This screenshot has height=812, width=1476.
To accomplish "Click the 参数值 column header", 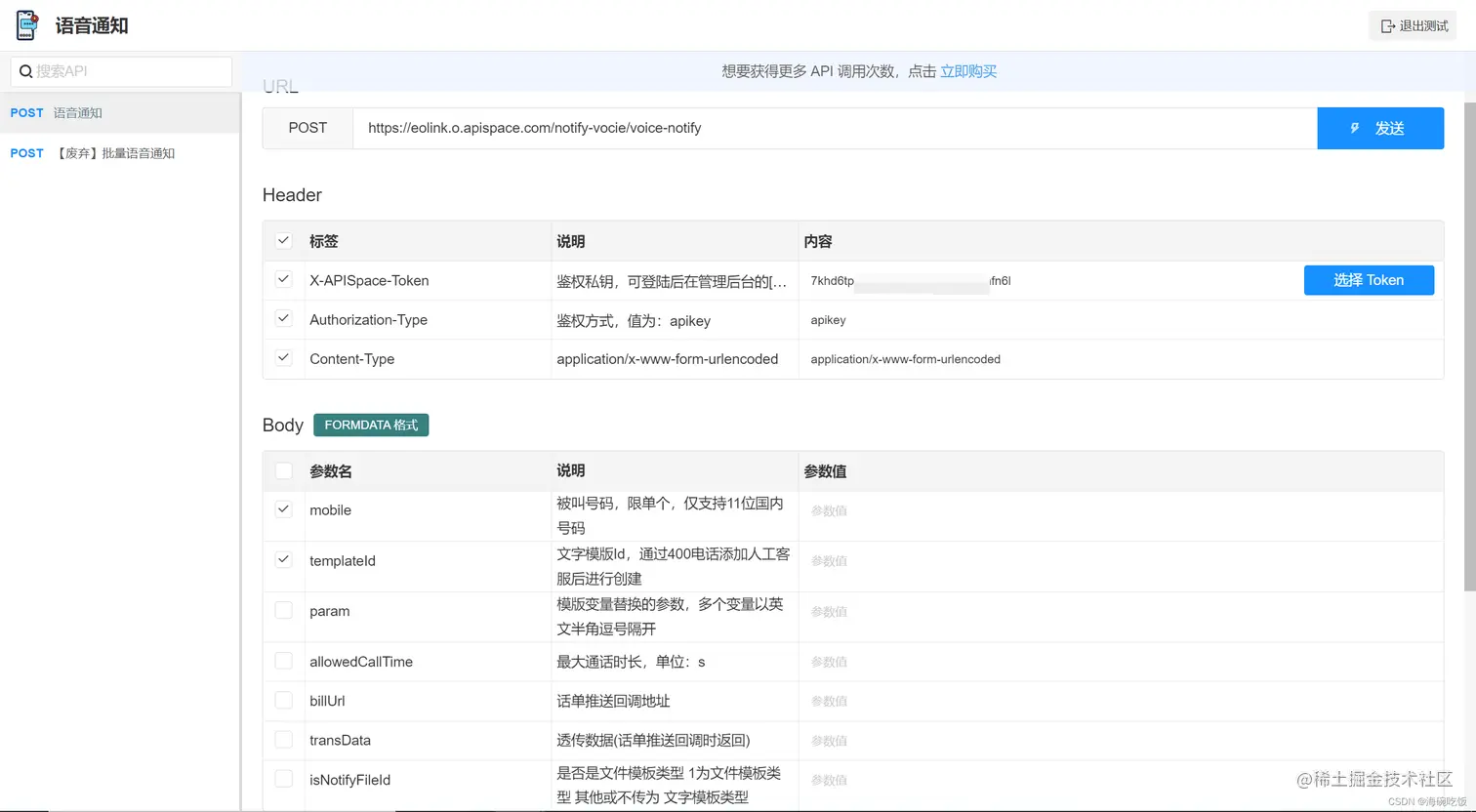I will (825, 471).
